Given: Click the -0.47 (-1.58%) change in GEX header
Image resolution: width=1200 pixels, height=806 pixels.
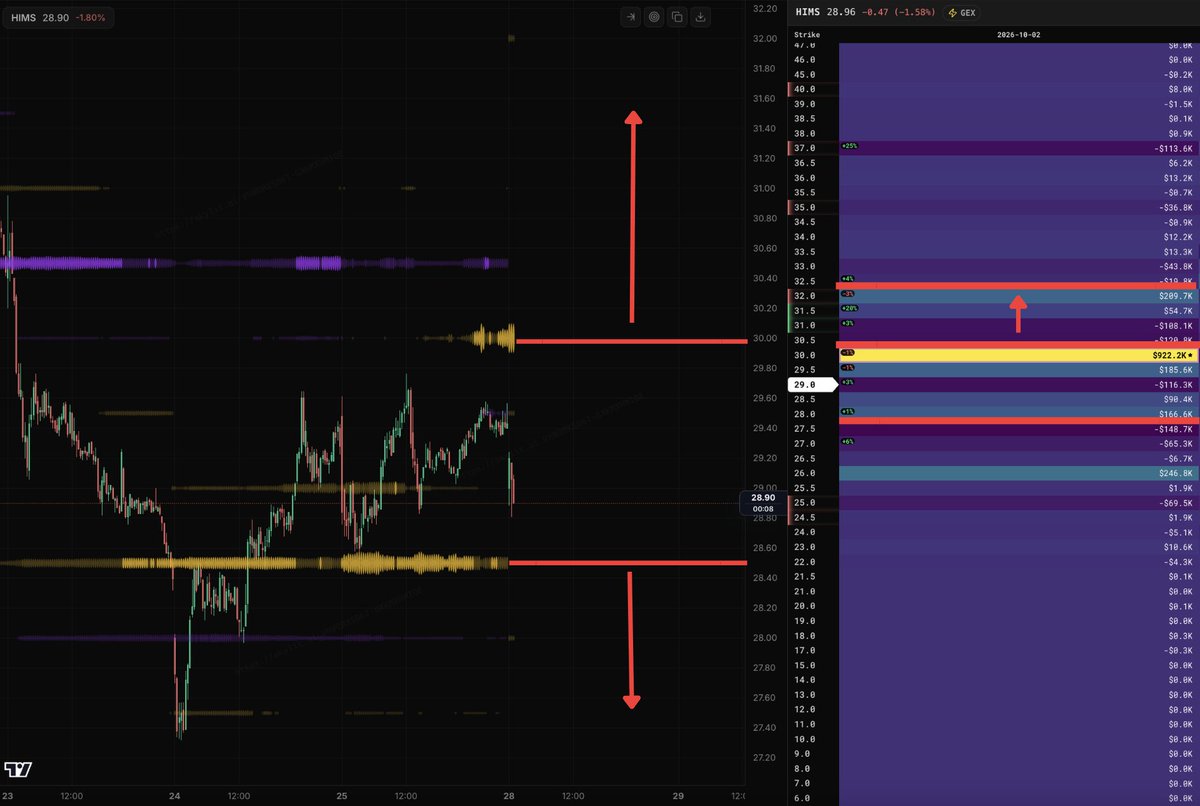Looking at the screenshot, I should pos(899,14).
